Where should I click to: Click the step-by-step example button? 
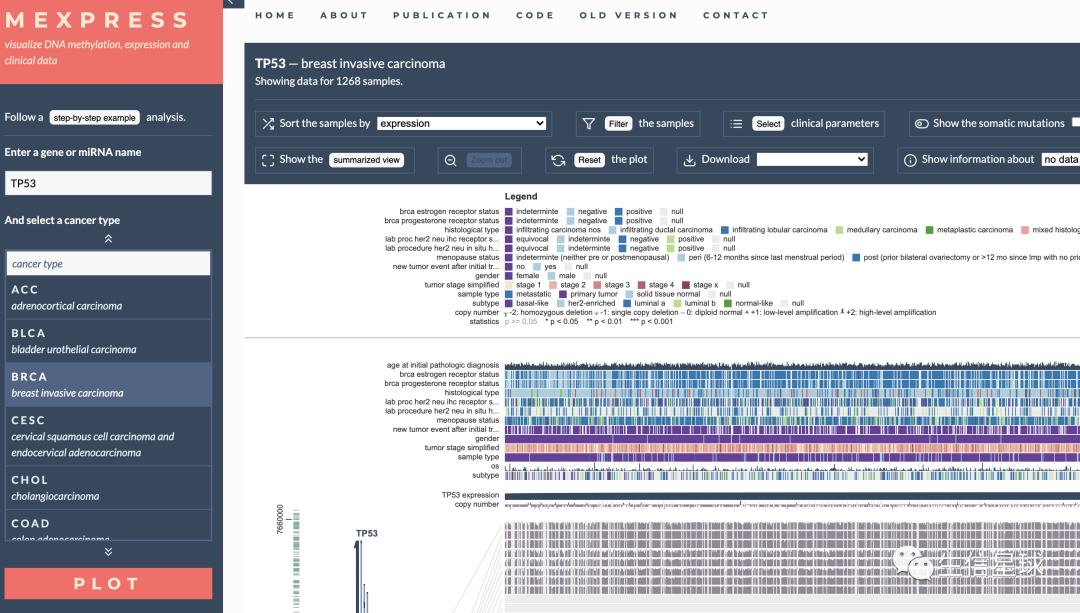point(94,118)
